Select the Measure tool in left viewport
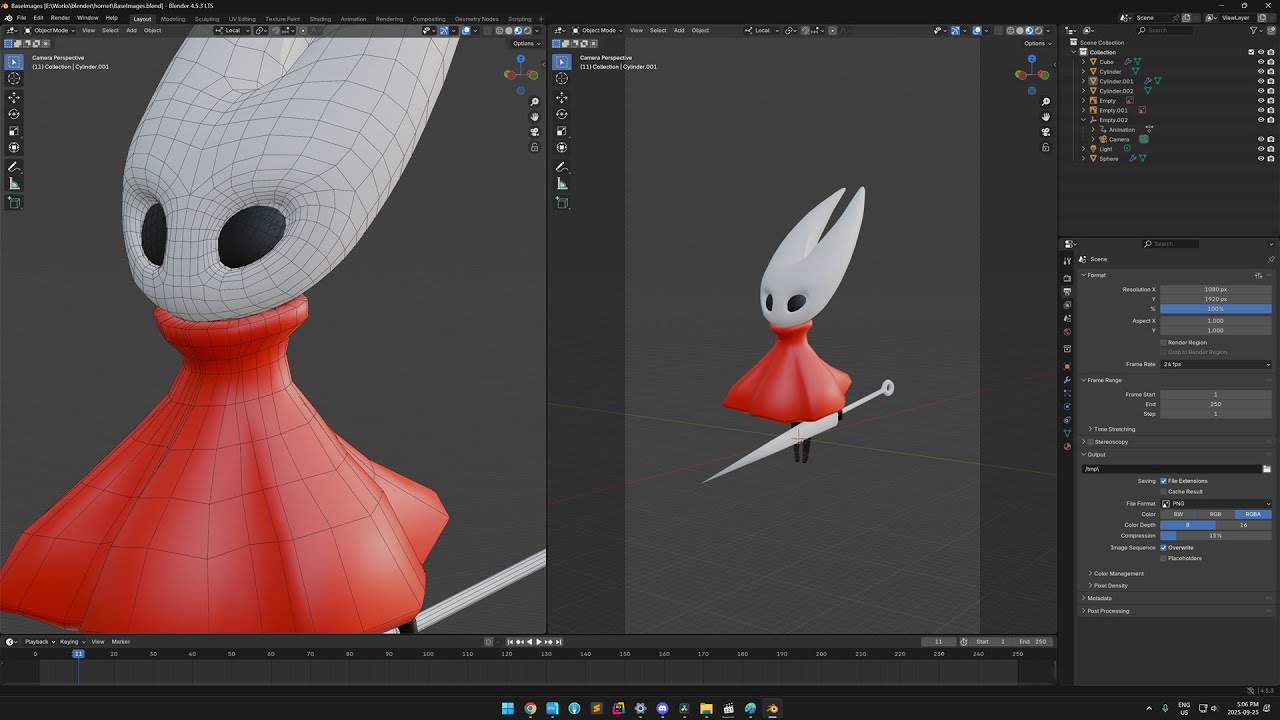The width and height of the screenshot is (1280, 720). pos(14,184)
